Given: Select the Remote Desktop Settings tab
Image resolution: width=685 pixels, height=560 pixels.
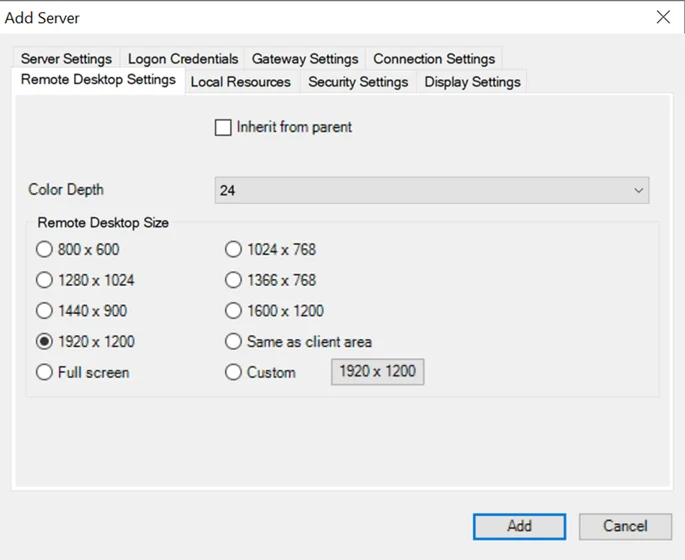Looking at the screenshot, I should (x=98, y=80).
